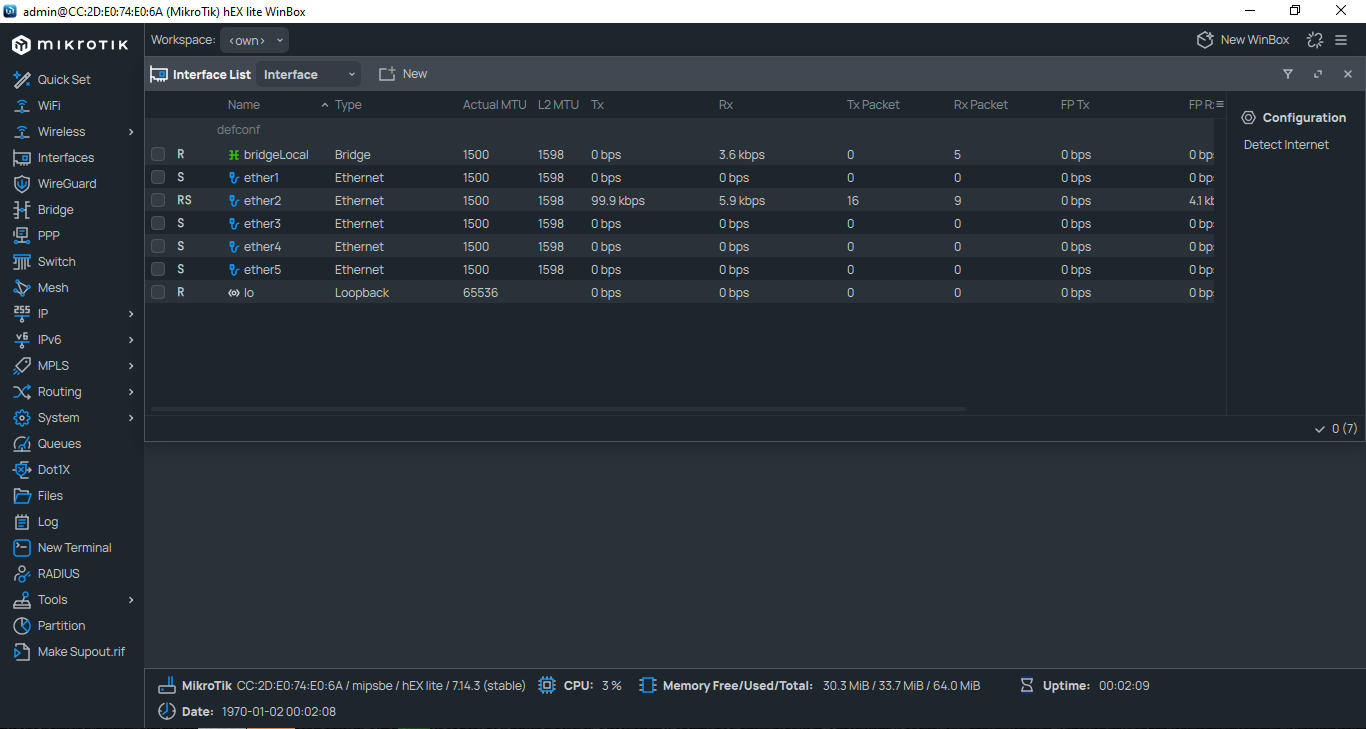Open the PPP sidebar entry
1366x729 pixels.
pos(48,236)
